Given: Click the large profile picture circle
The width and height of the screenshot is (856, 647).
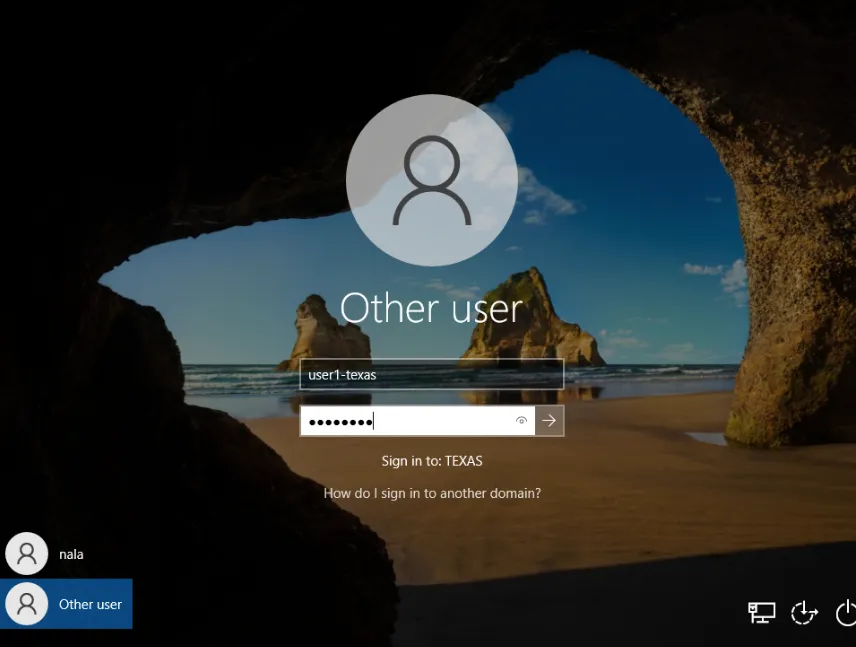Looking at the screenshot, I should [432, 180].
